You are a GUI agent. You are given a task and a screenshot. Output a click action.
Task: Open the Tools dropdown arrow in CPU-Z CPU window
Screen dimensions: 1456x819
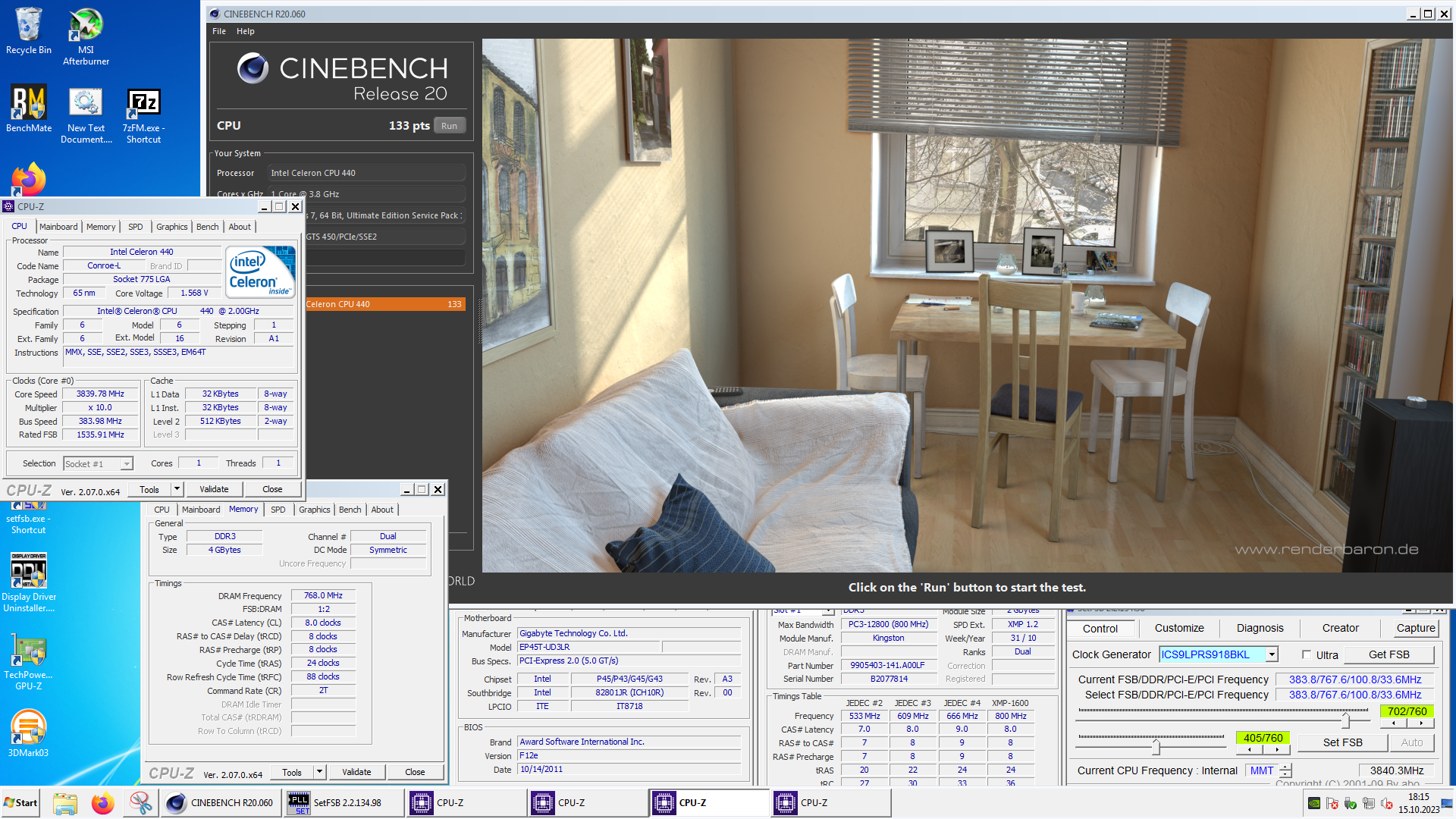click(177, 489)
